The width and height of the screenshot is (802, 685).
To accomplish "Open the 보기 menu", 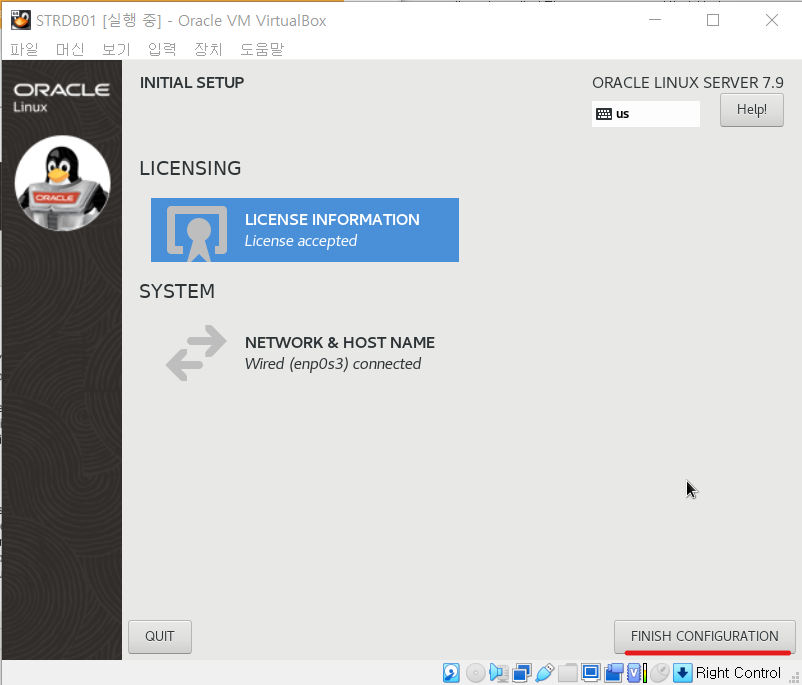I will [116, 49].
